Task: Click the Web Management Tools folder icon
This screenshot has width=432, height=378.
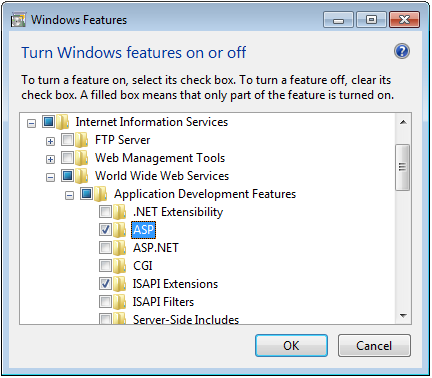Action: click(82, 158)
